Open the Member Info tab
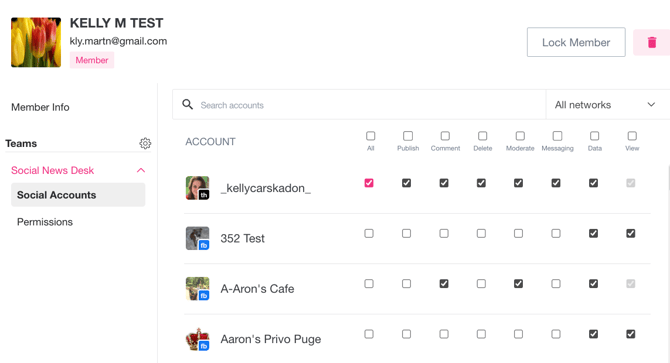The image size is (670, 363). (40, 107)
